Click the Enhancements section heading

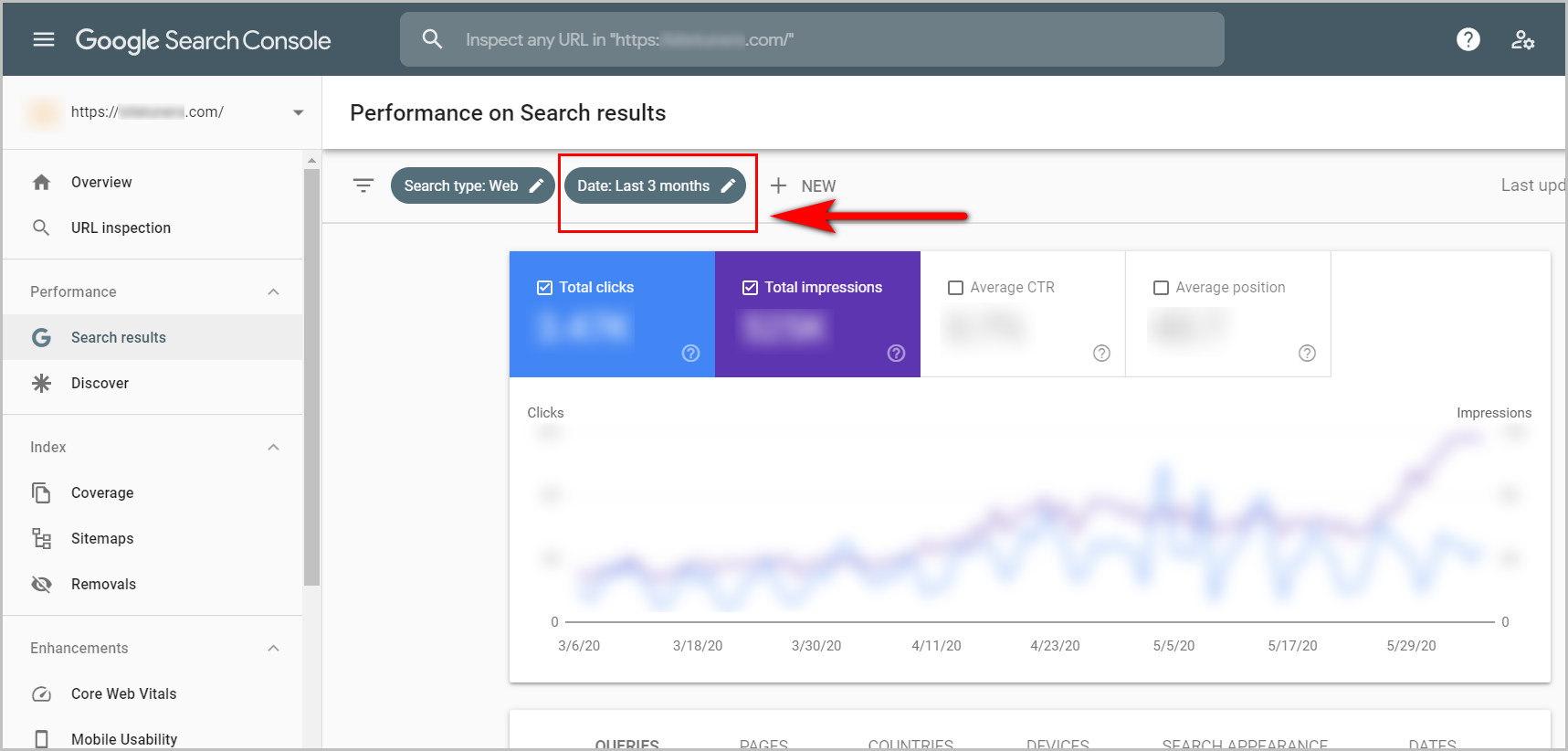pos(79,648)
